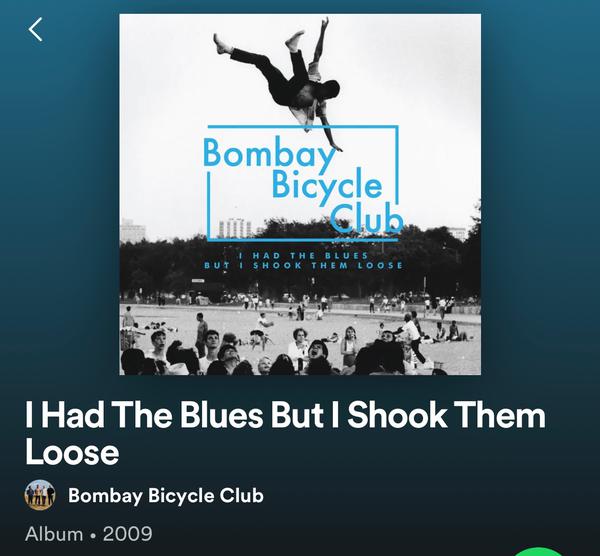Tap the word 'Loose' in the title

coord(72,453)
